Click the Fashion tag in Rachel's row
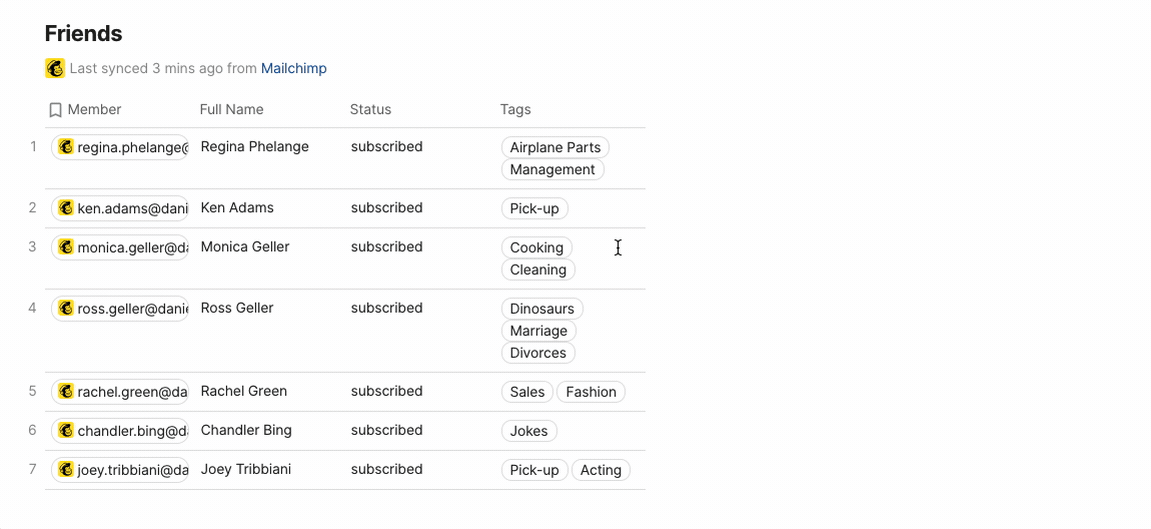The height and width of the screenshot is (529, 1151). [590, 392]
